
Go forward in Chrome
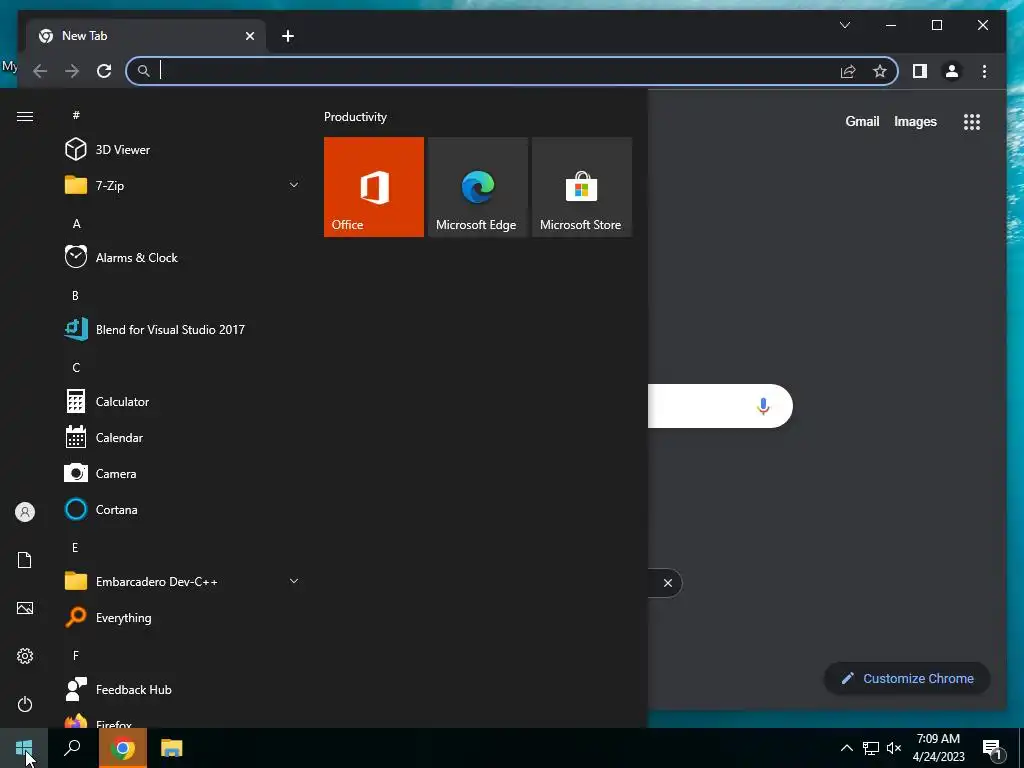tap(72, 71)
